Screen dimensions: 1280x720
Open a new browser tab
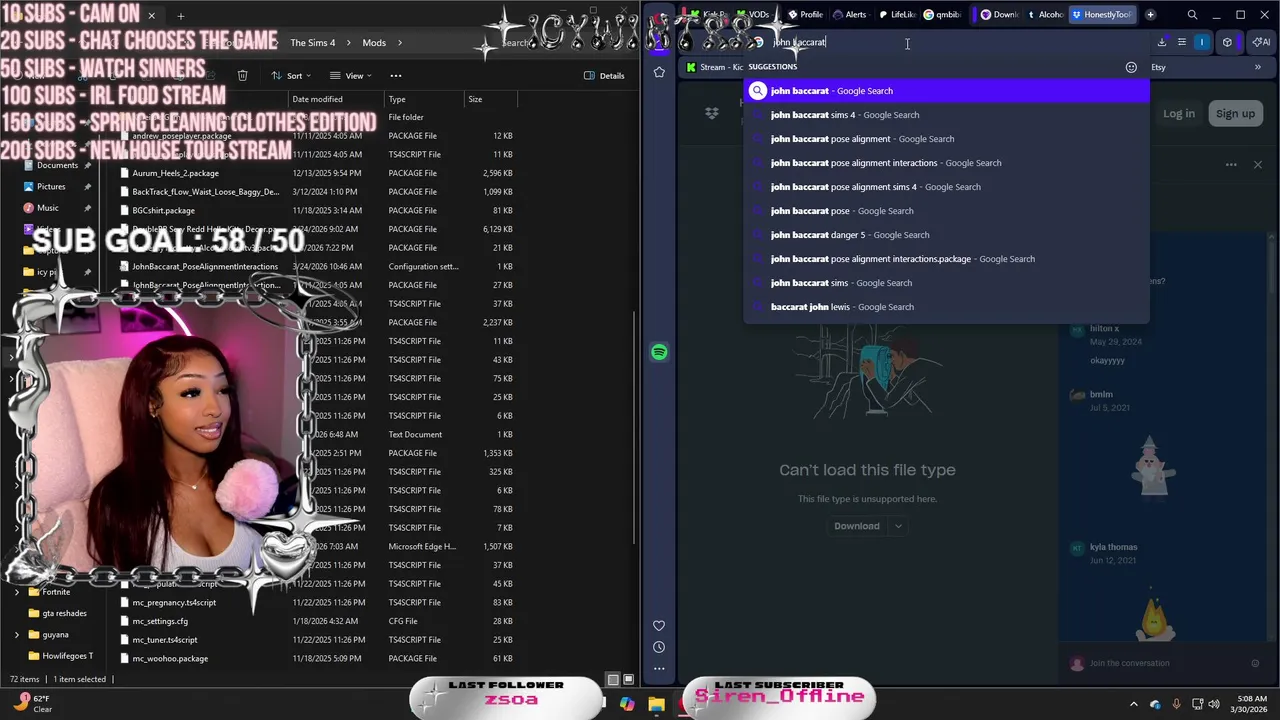(x=1150, y=15)
